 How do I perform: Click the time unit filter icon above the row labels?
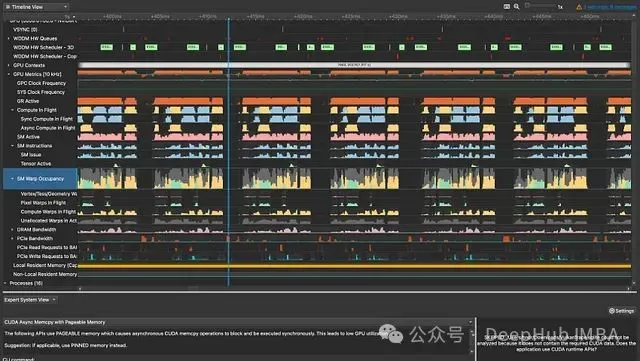pos(69,17)
